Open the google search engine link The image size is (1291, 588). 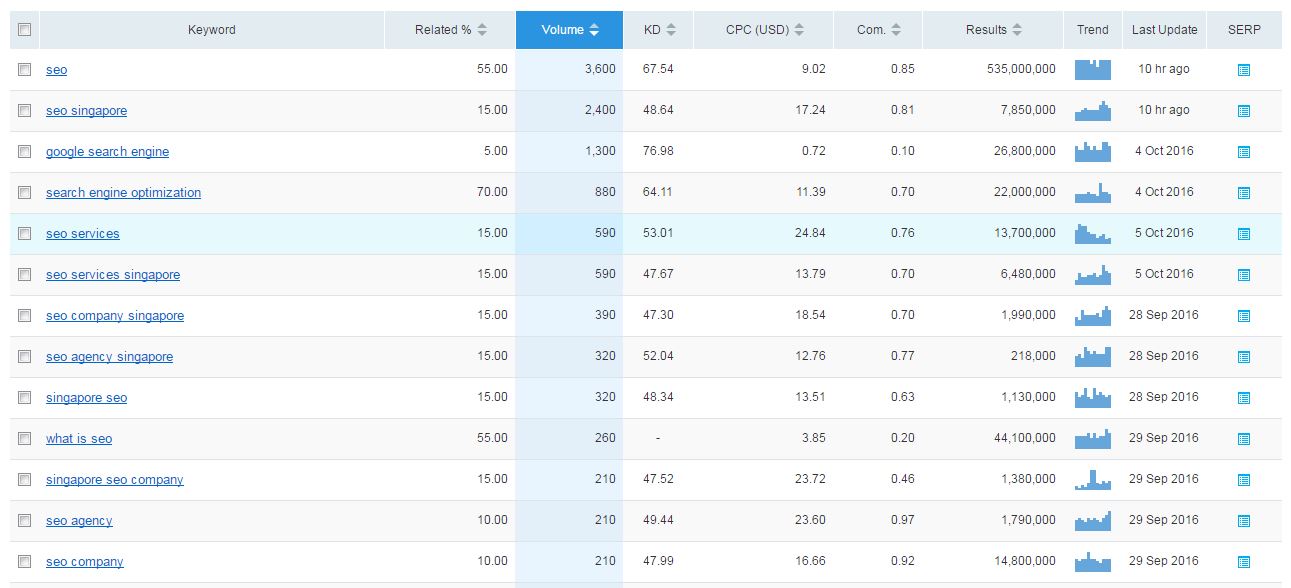click(x=108, y=152)
